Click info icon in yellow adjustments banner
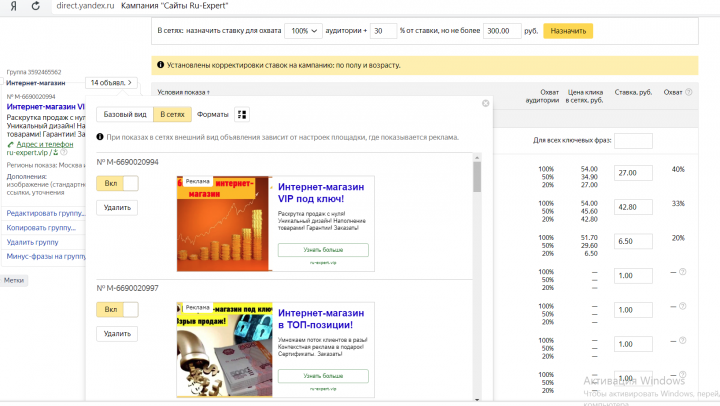The width and height of the screenshot is (720, 406). (160, 65)
